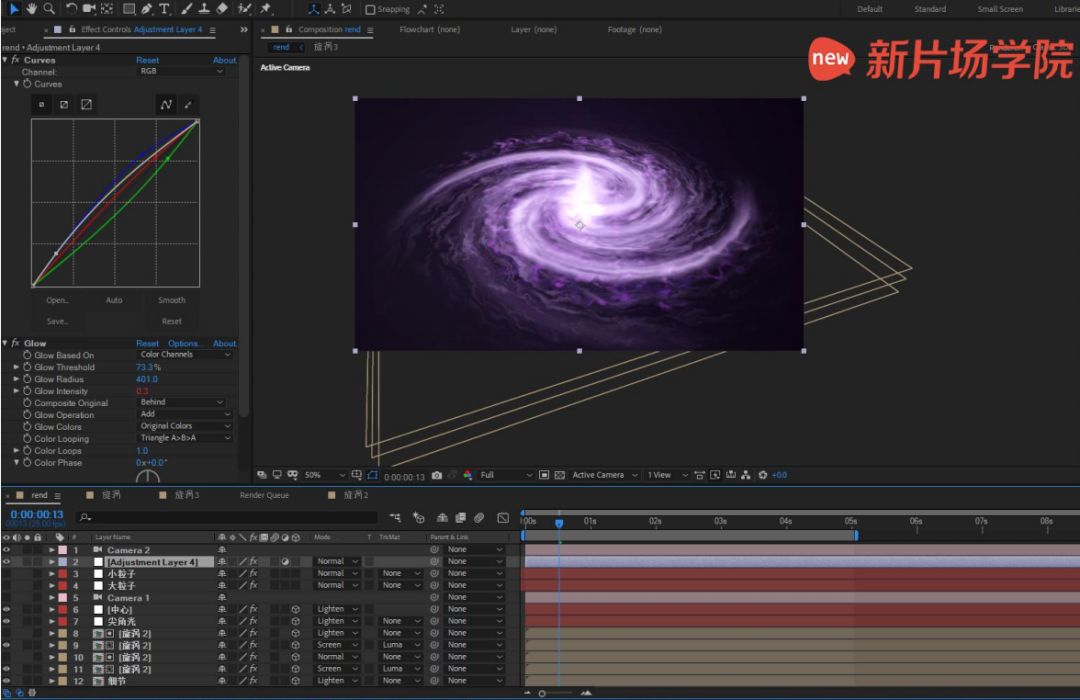Viewport: 1080px width, 700px height.
Task: Hide the Camera 2 layer
Action: (x=6, y=550)
